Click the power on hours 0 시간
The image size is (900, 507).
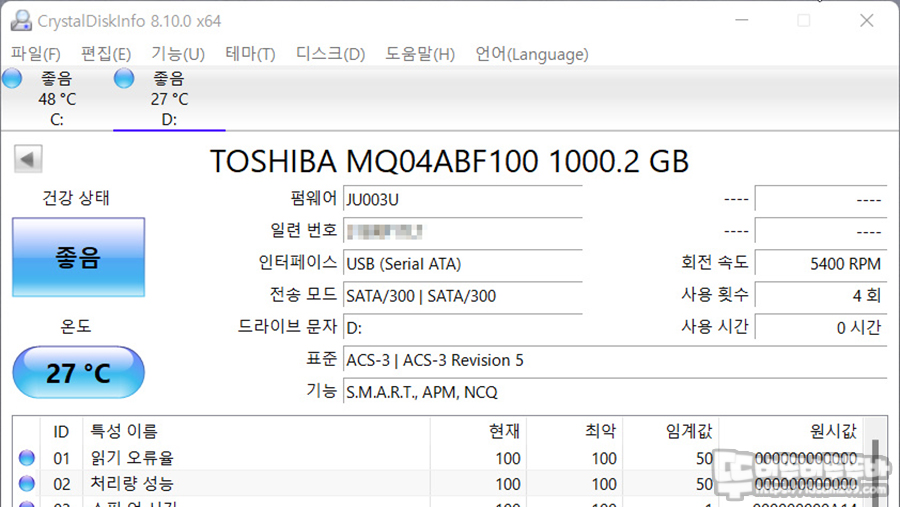pyautogui.click(x=821, y=328)
